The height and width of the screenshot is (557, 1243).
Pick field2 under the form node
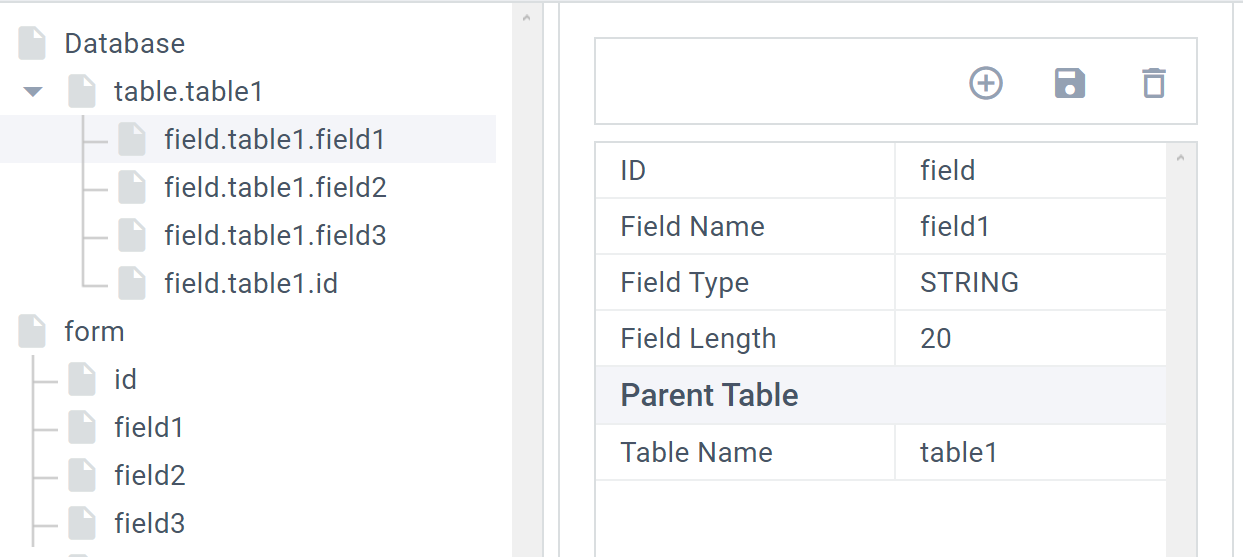[x=150, y=476]
